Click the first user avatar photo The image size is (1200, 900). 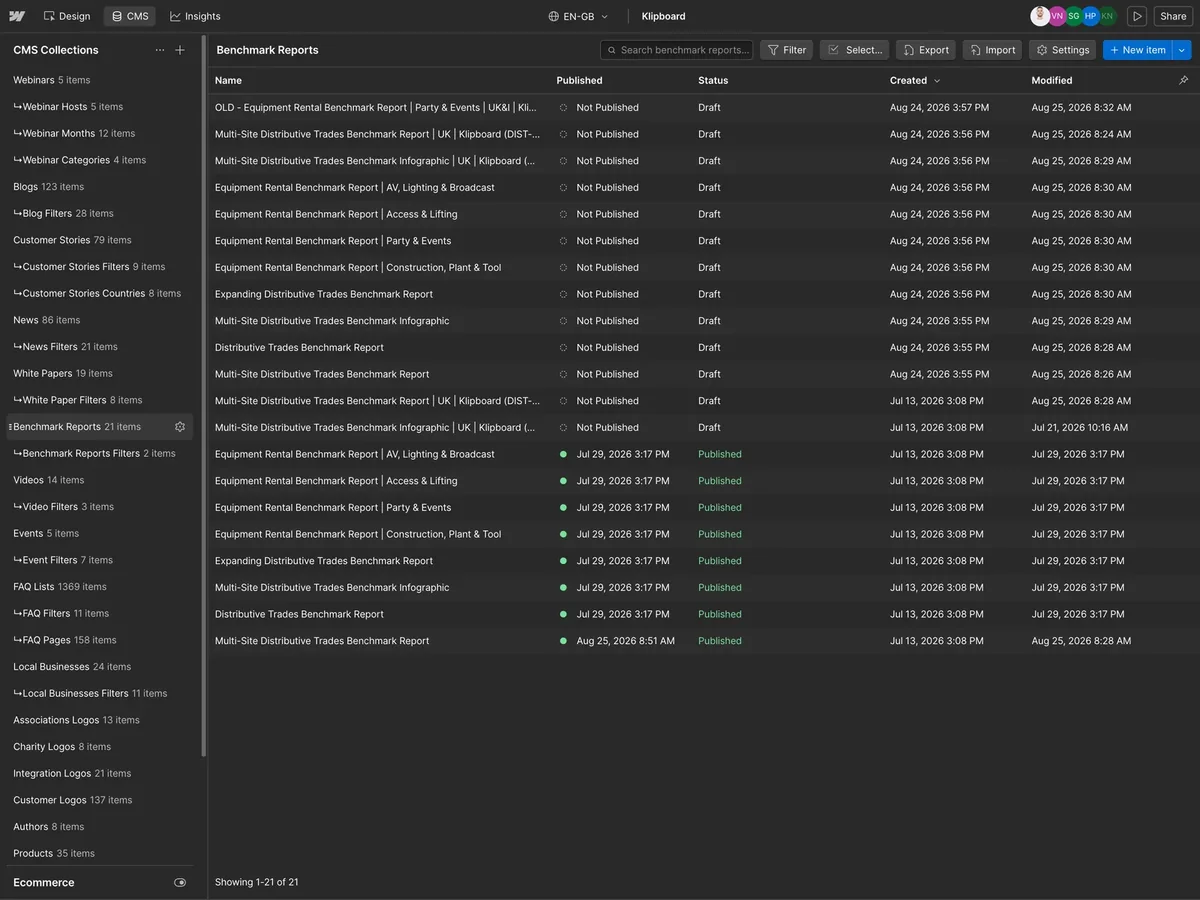tap(1040, 16)
